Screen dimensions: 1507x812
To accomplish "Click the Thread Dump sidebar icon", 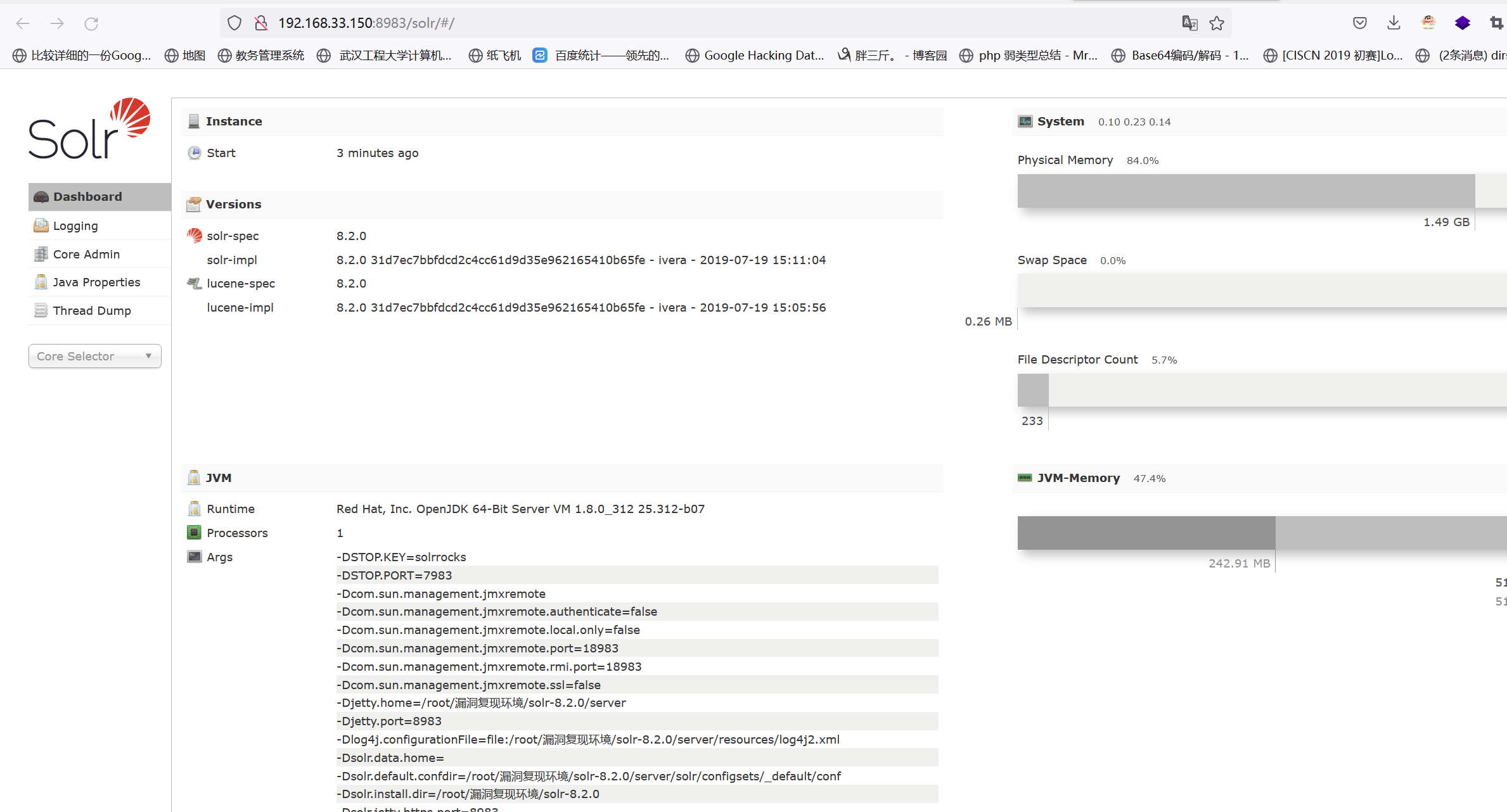I will (41, 310).
